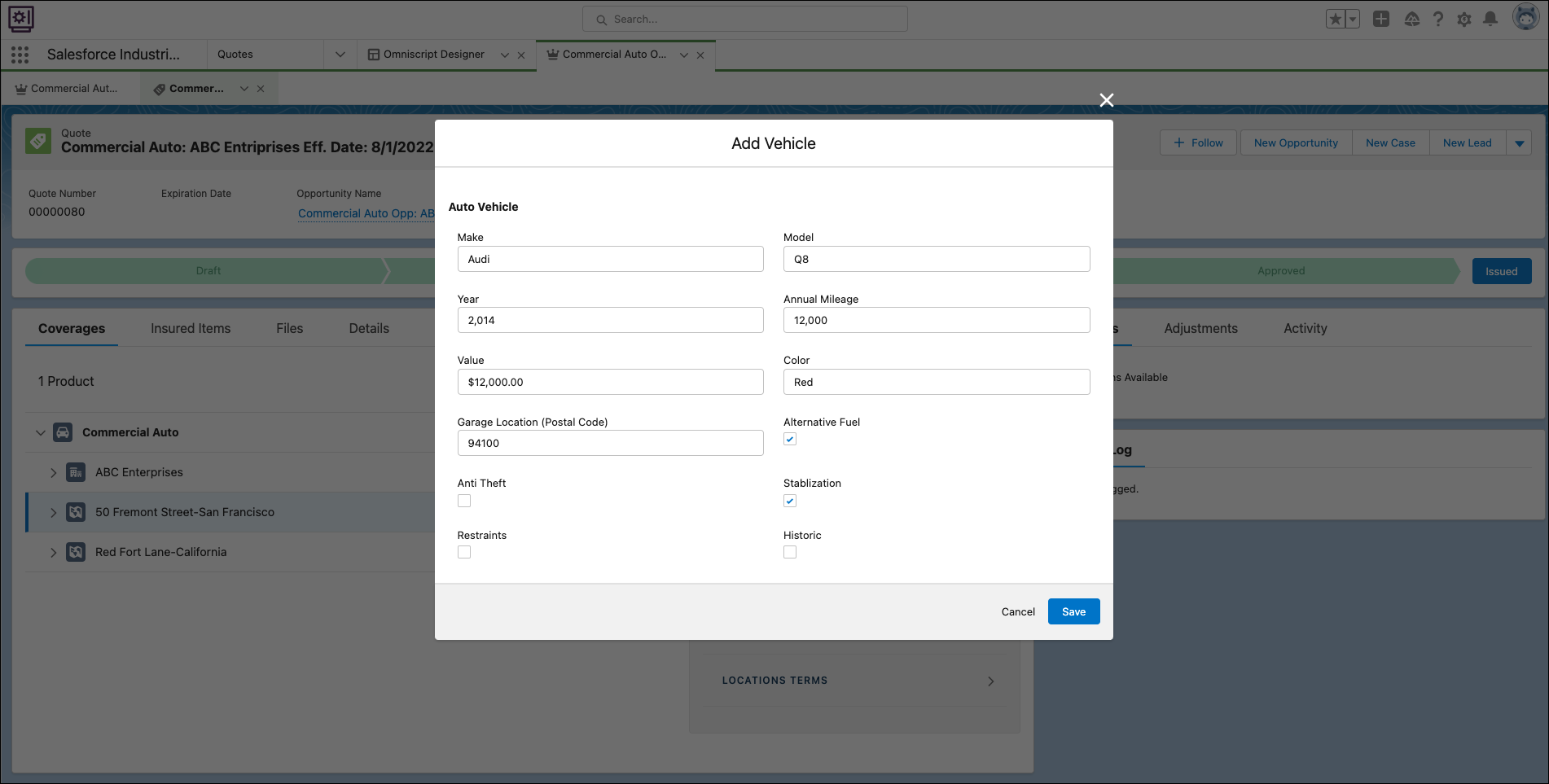Close the Add Vehicle modal with X

[x=1106, y=100]
